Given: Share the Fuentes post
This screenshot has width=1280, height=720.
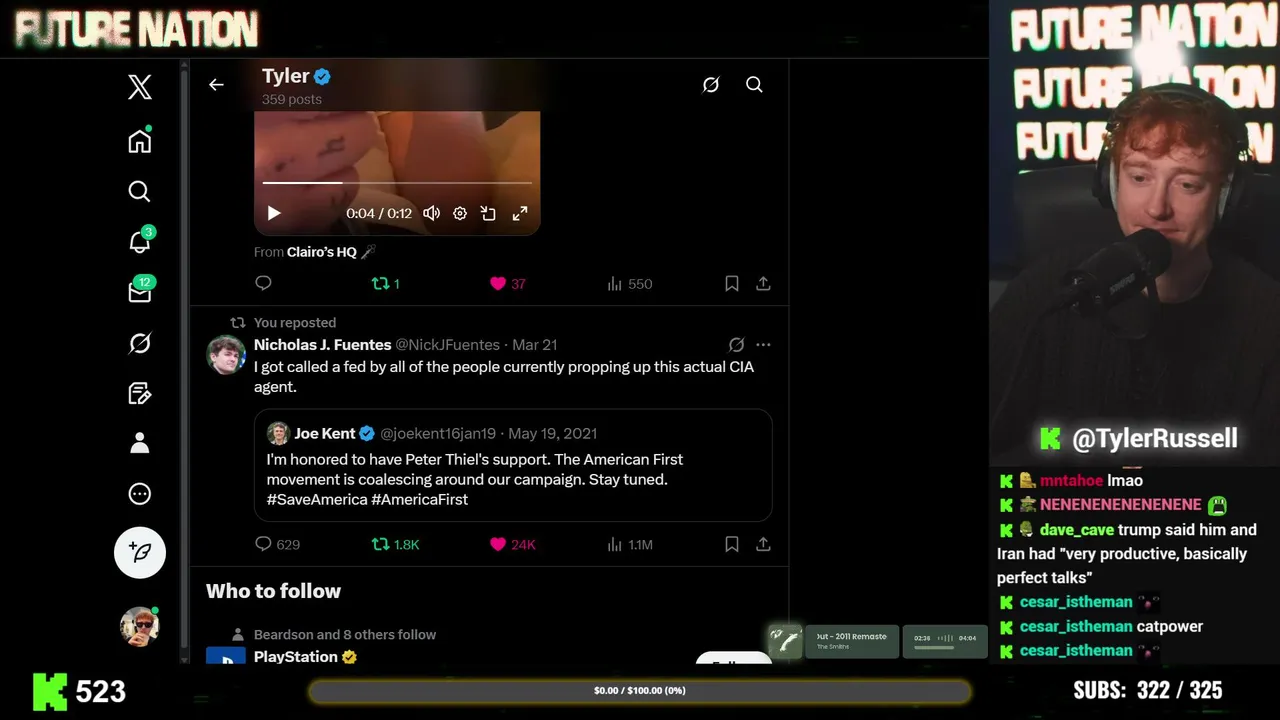Looking at the screenshot, I should 763,544.
